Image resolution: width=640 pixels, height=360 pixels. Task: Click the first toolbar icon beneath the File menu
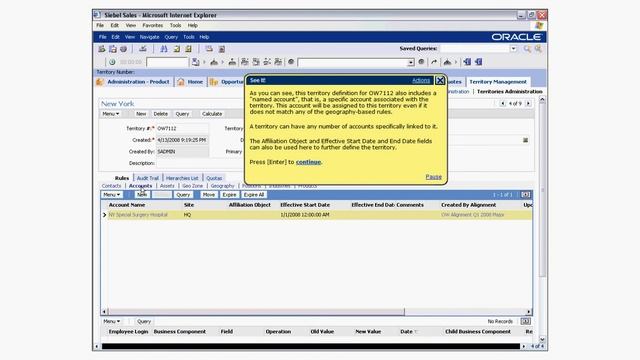click(102, 49)
